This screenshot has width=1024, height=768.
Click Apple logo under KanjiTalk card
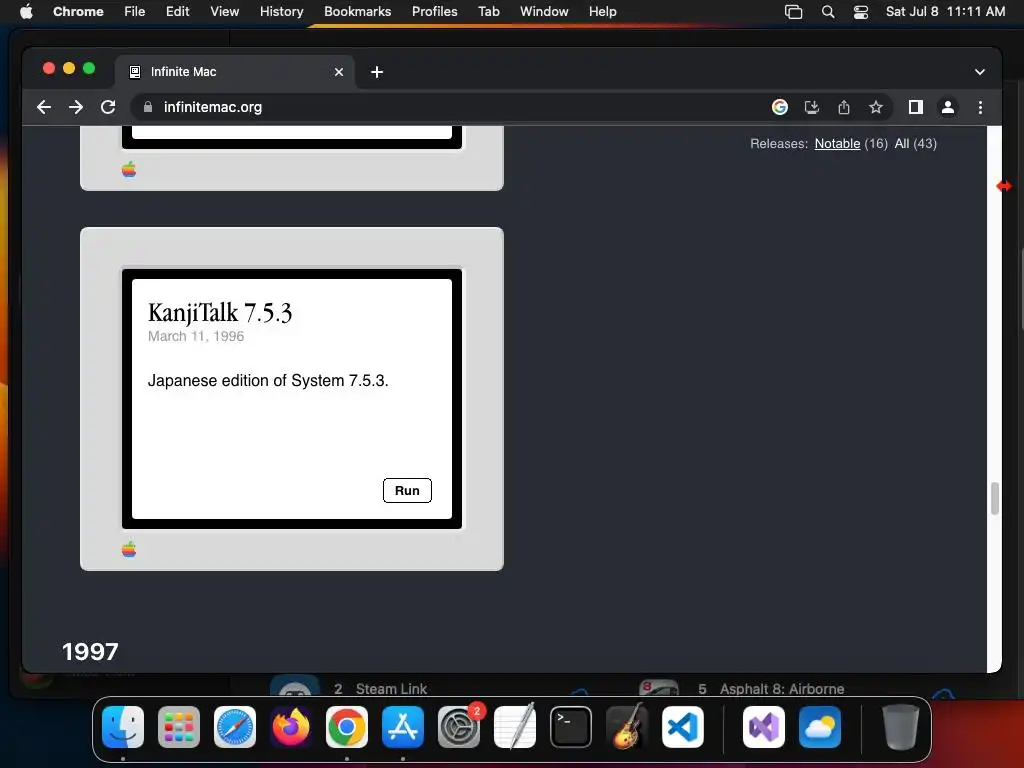[129, 549]
